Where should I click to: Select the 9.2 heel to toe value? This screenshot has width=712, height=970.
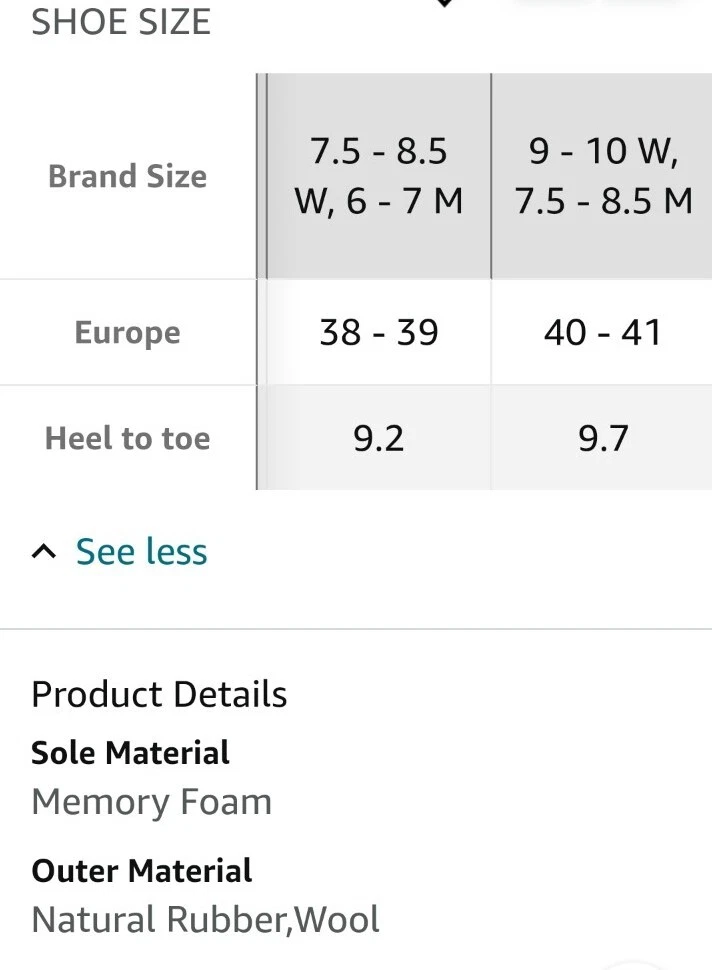(378, 438)
